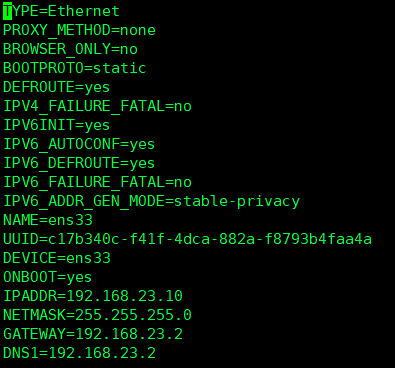Click the IPV6_AUTOCONF=yes entry
Screen dimensions: 395x368
click(x=79, y=144)
